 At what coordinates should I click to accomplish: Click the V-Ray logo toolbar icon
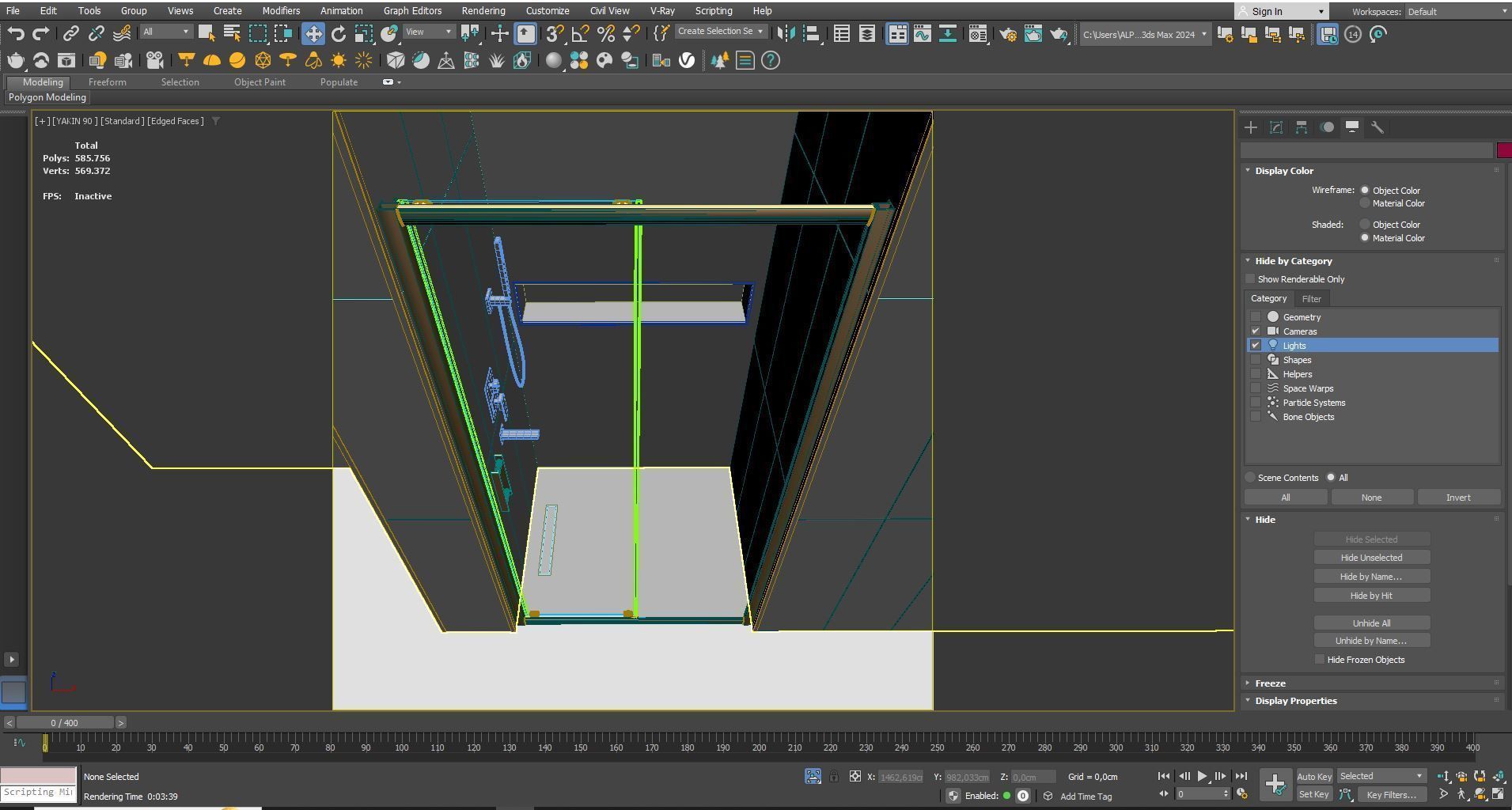(687, 61)
